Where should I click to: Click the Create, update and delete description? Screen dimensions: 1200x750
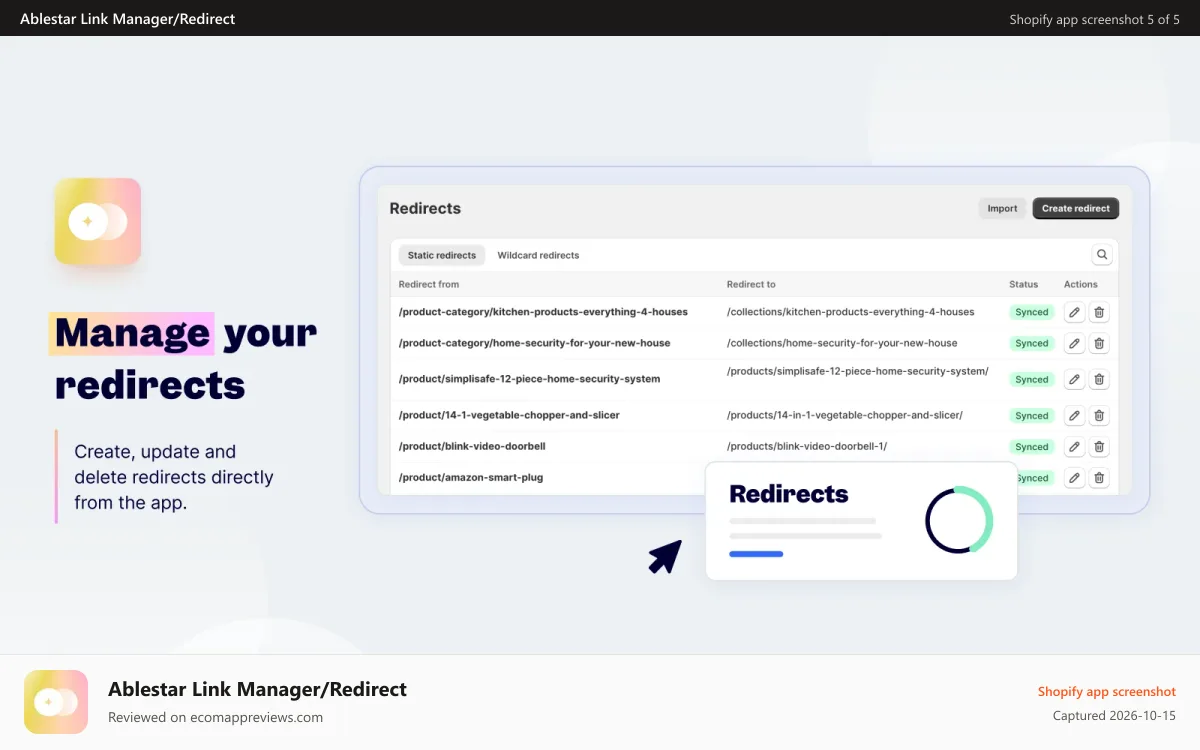click(174, 477)
